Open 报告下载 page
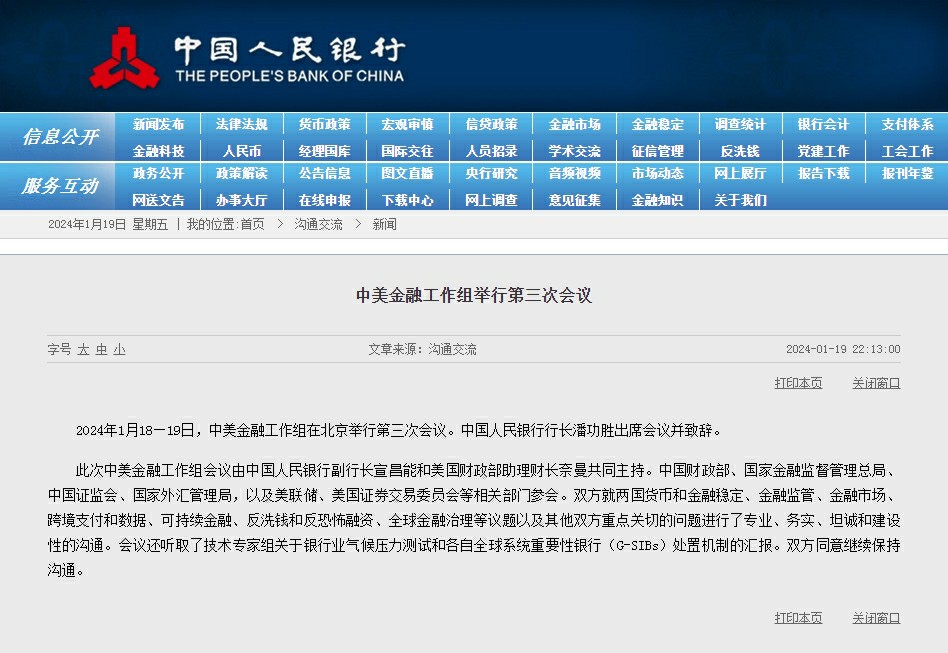The height and width of the screenshot is (653, 948). point(823,174)
